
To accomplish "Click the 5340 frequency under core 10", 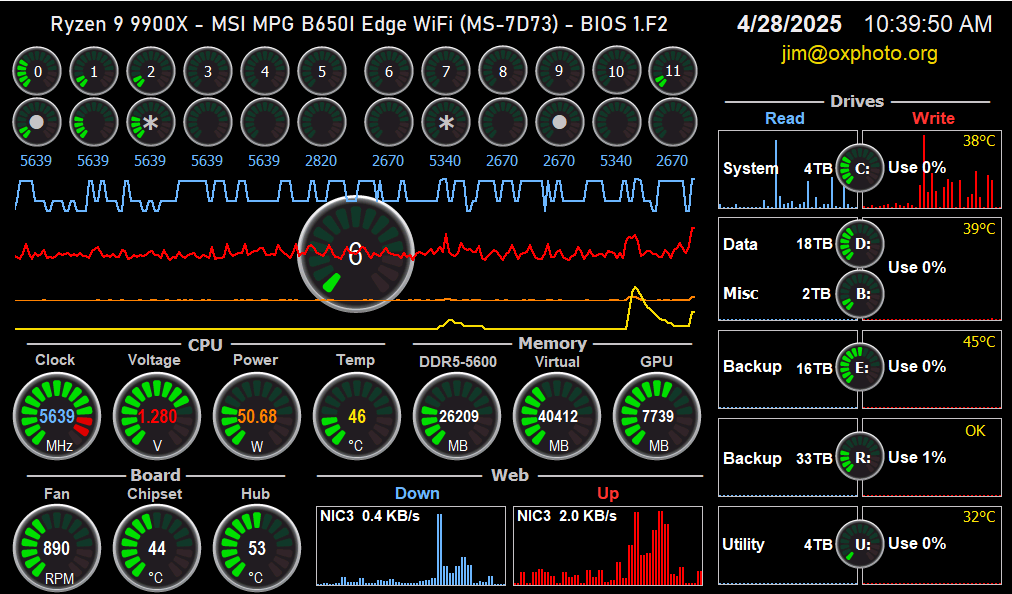I will pyautogui.click(x=616, y=161).
